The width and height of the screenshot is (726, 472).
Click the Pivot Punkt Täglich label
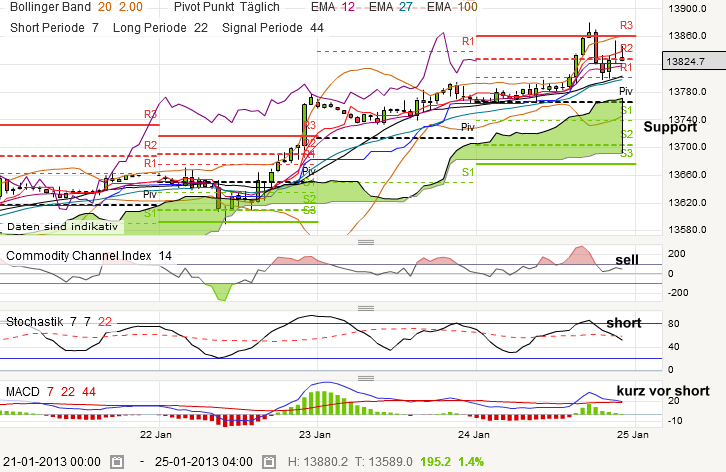point(227,7)
